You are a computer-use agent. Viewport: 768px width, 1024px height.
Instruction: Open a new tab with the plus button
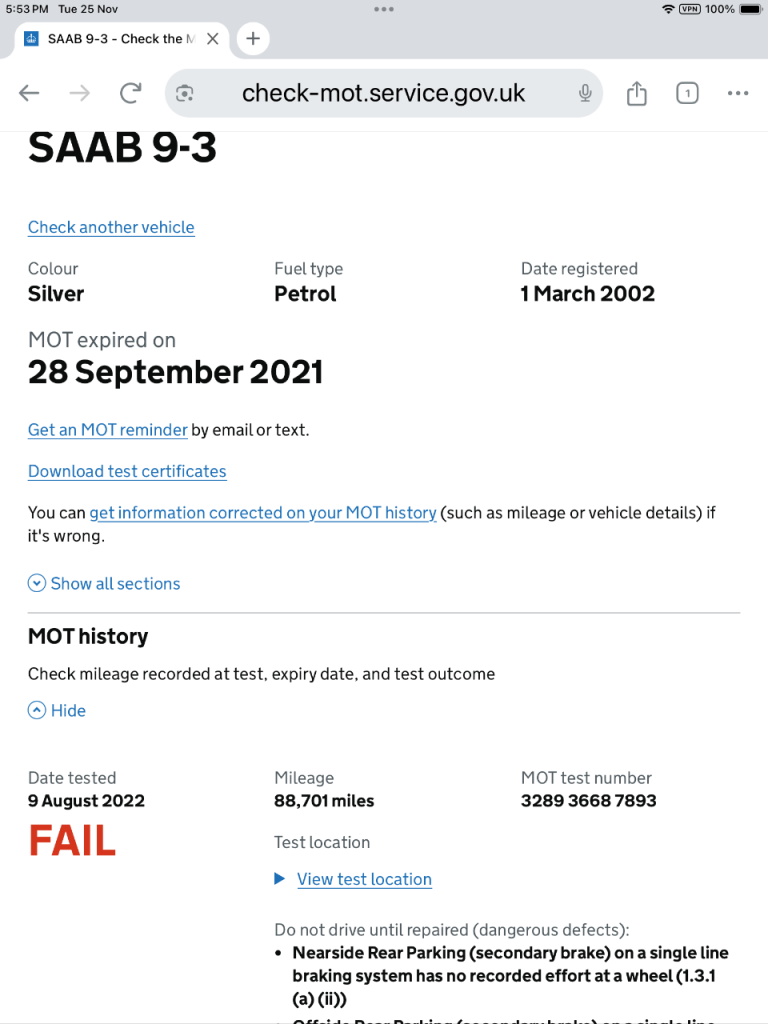[251, 39]
